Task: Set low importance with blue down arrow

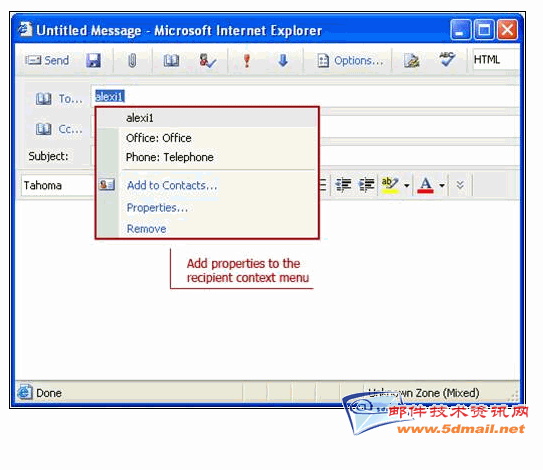Action: pos(283,61)
